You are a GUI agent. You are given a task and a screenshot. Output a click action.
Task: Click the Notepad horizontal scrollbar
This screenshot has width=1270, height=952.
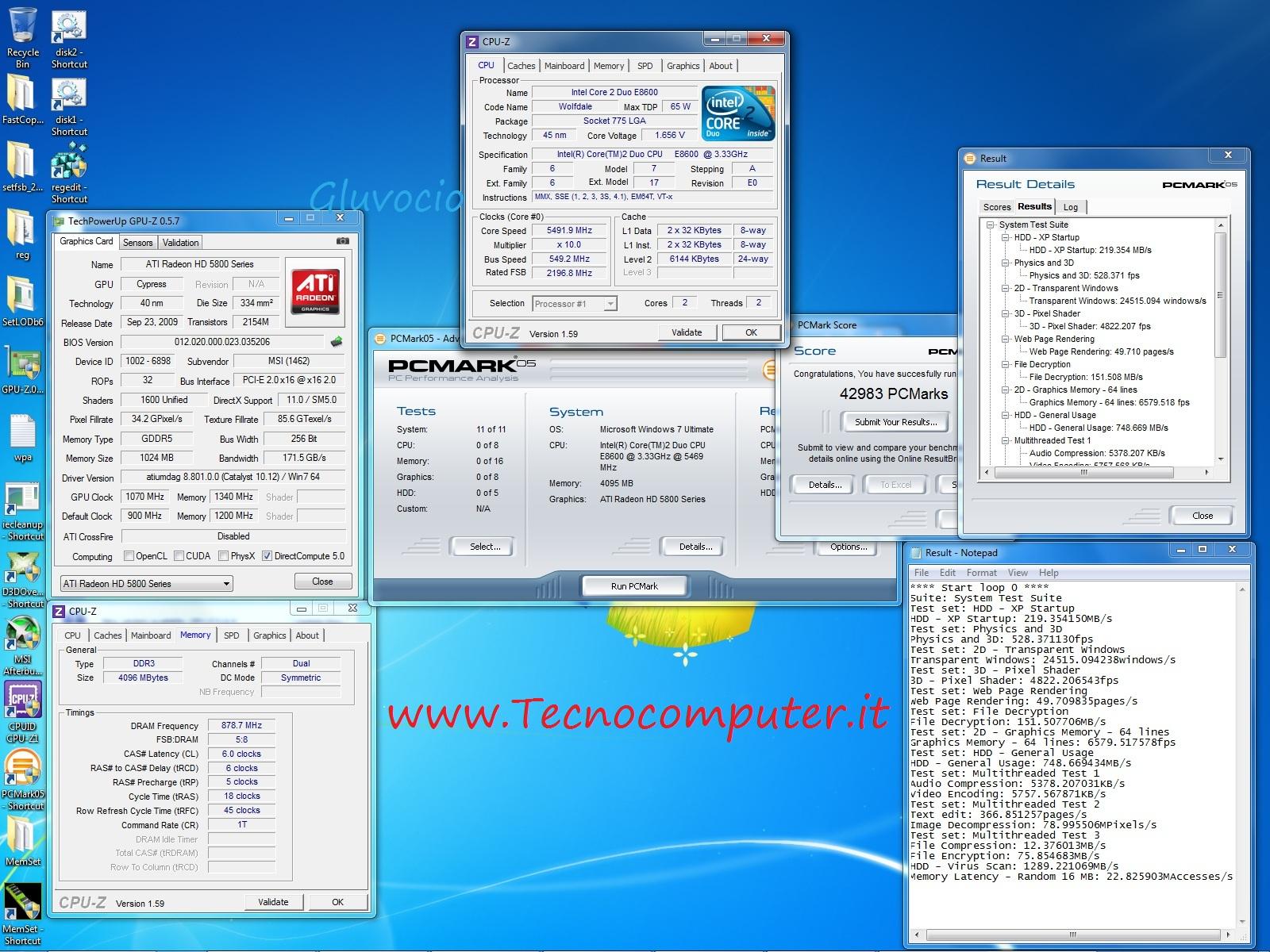1072,934
